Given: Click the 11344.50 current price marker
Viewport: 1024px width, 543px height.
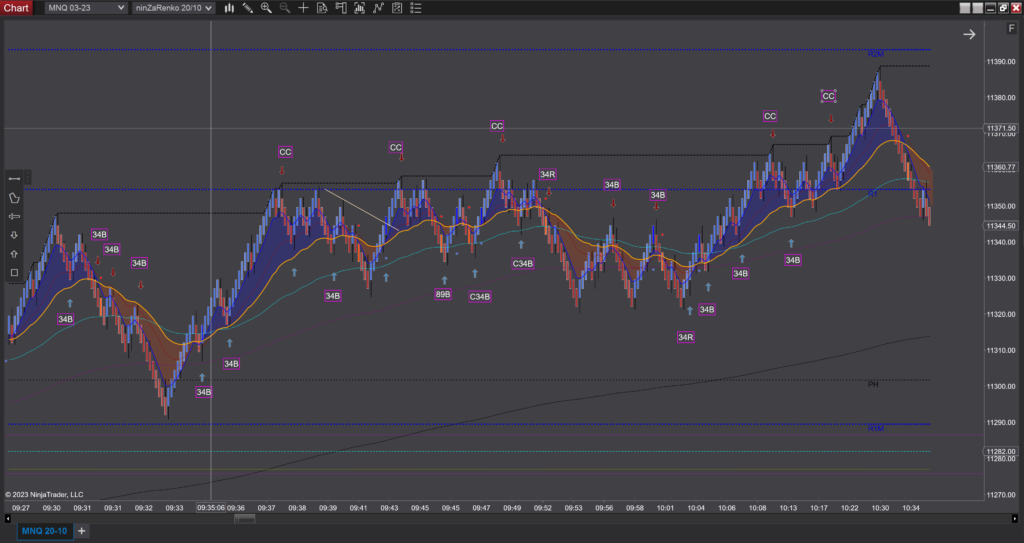Looking at the screenshot, I should 1000,225.
